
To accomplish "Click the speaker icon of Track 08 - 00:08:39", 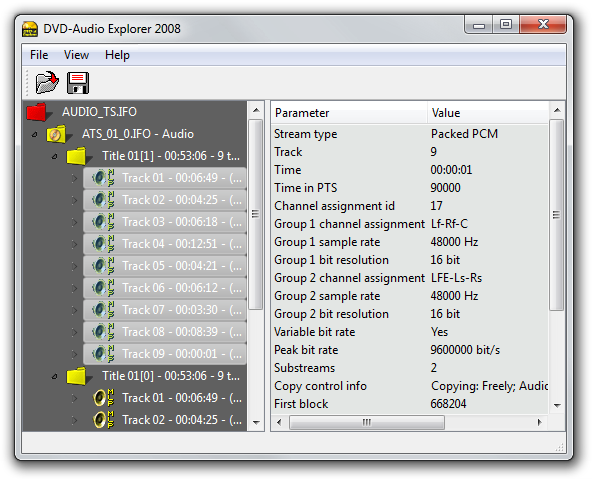I will coord(103,332).
